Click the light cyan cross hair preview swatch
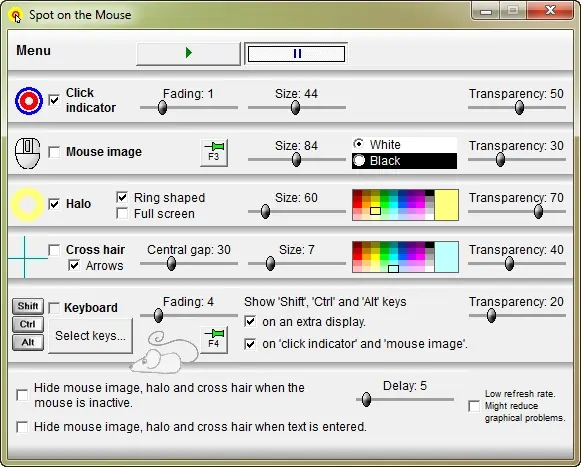Screen dimensions: 581x467 click(446, 257)
